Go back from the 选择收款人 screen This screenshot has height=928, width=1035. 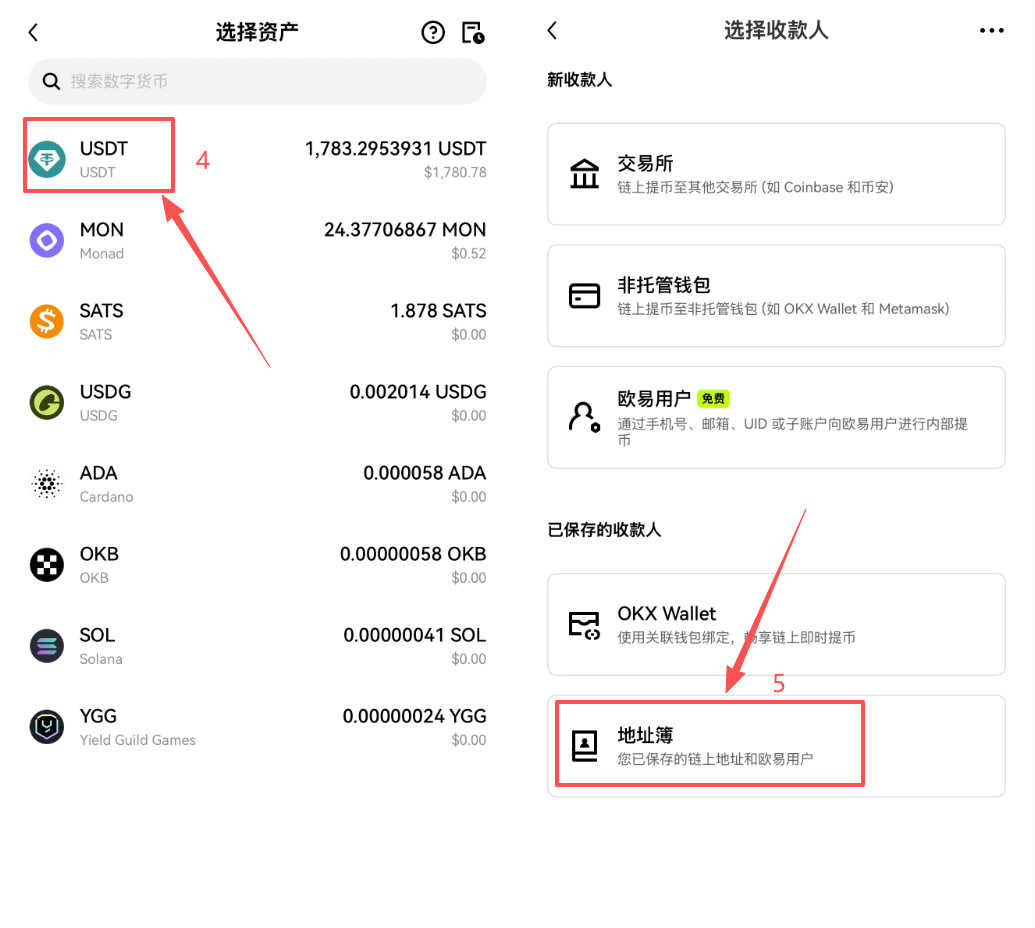(x=552, y=30)
